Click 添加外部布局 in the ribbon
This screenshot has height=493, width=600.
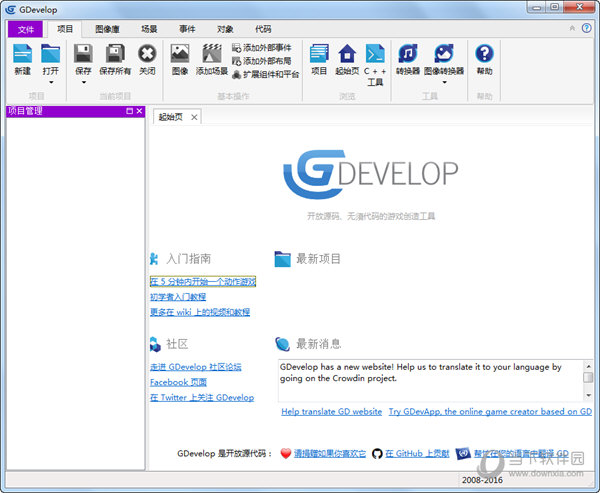(x=262, y=61)
